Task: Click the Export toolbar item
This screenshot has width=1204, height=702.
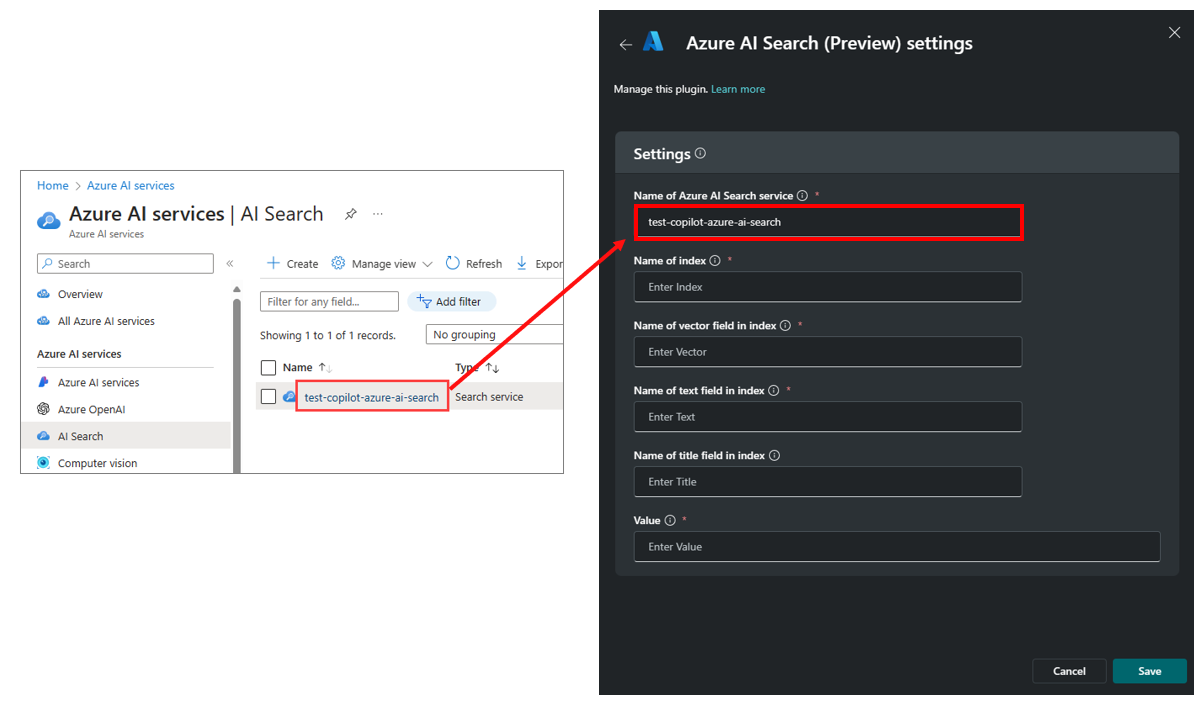Action: (x=539, y=264)
